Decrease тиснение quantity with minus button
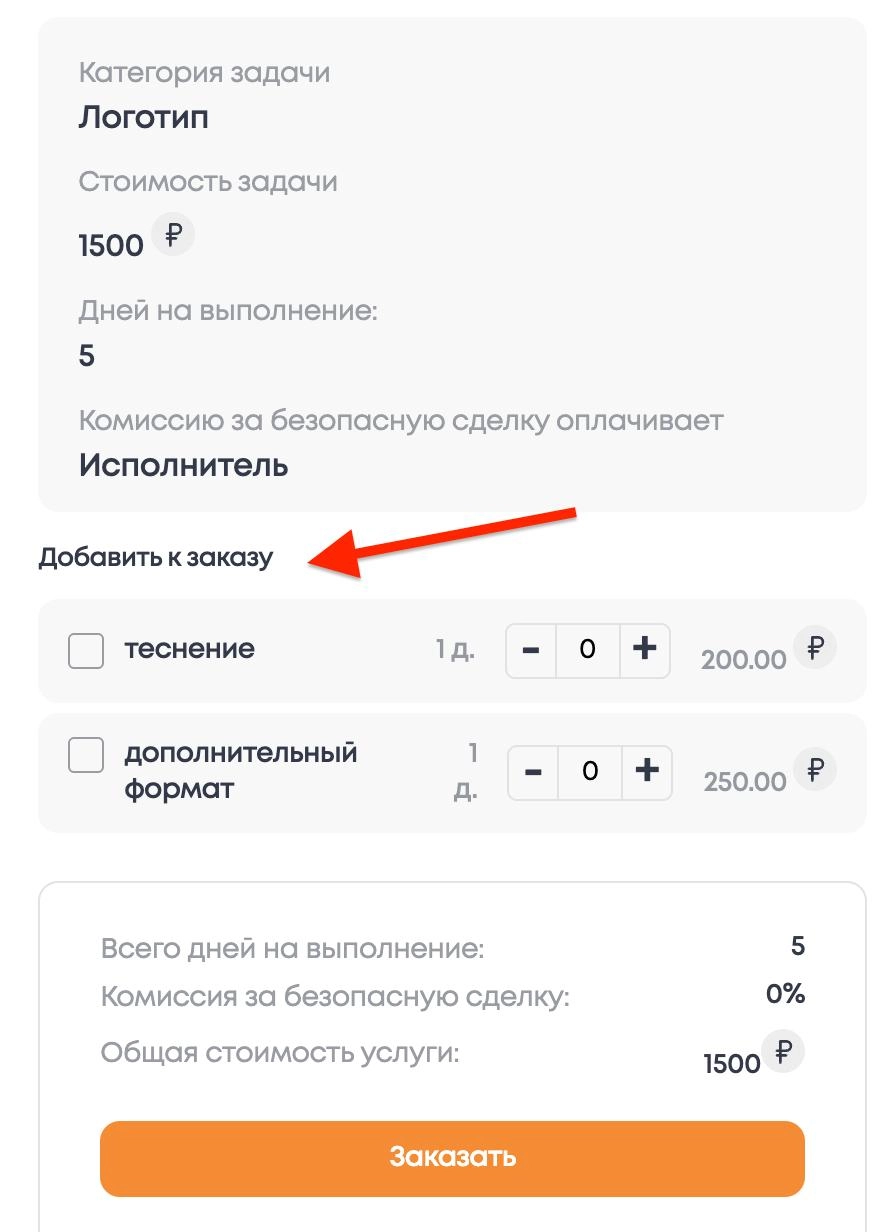This screenshot has height=1232, width=876. click(531, 650)
